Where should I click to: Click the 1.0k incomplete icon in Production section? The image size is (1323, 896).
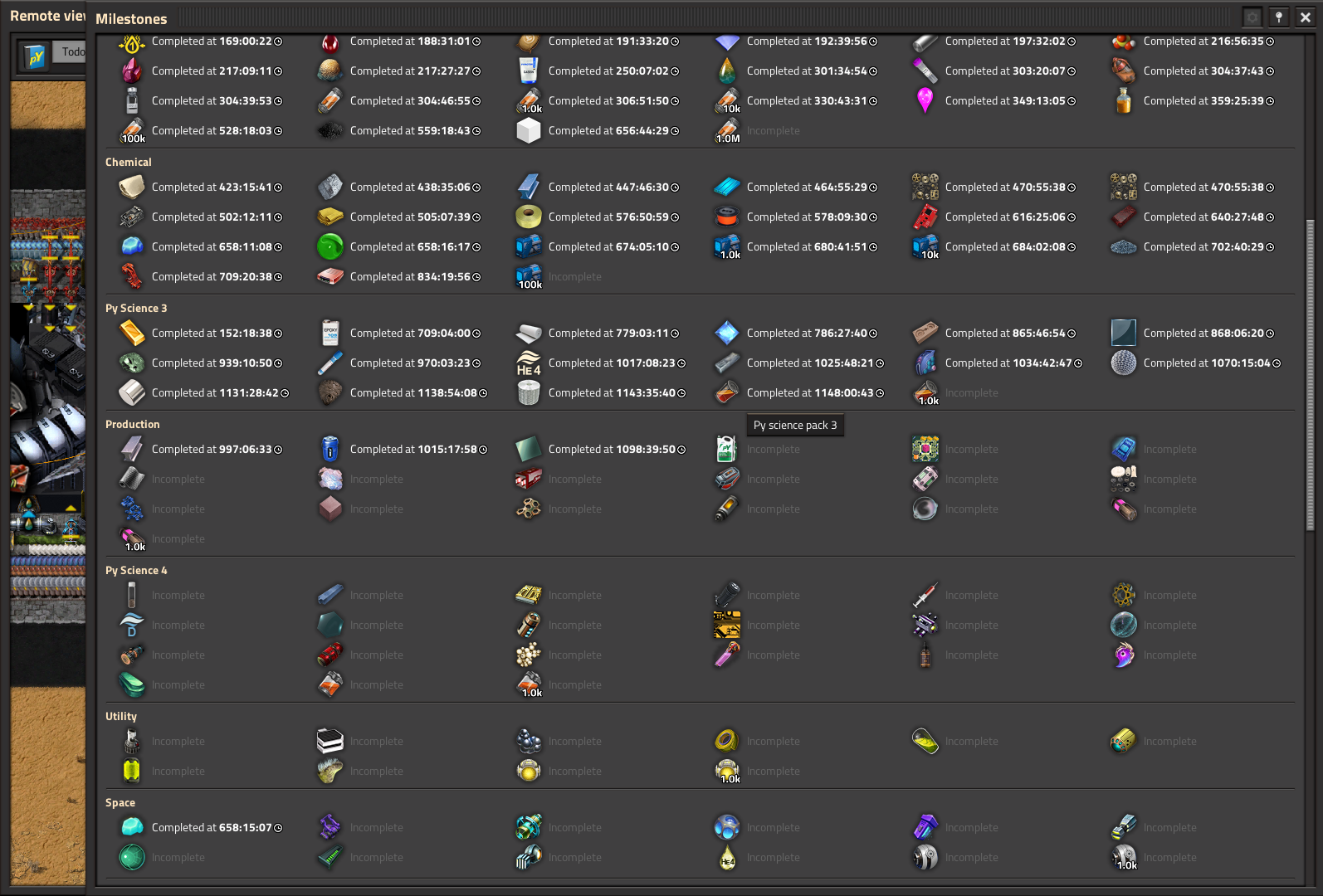pyautogui.click(x=132, y=539)
